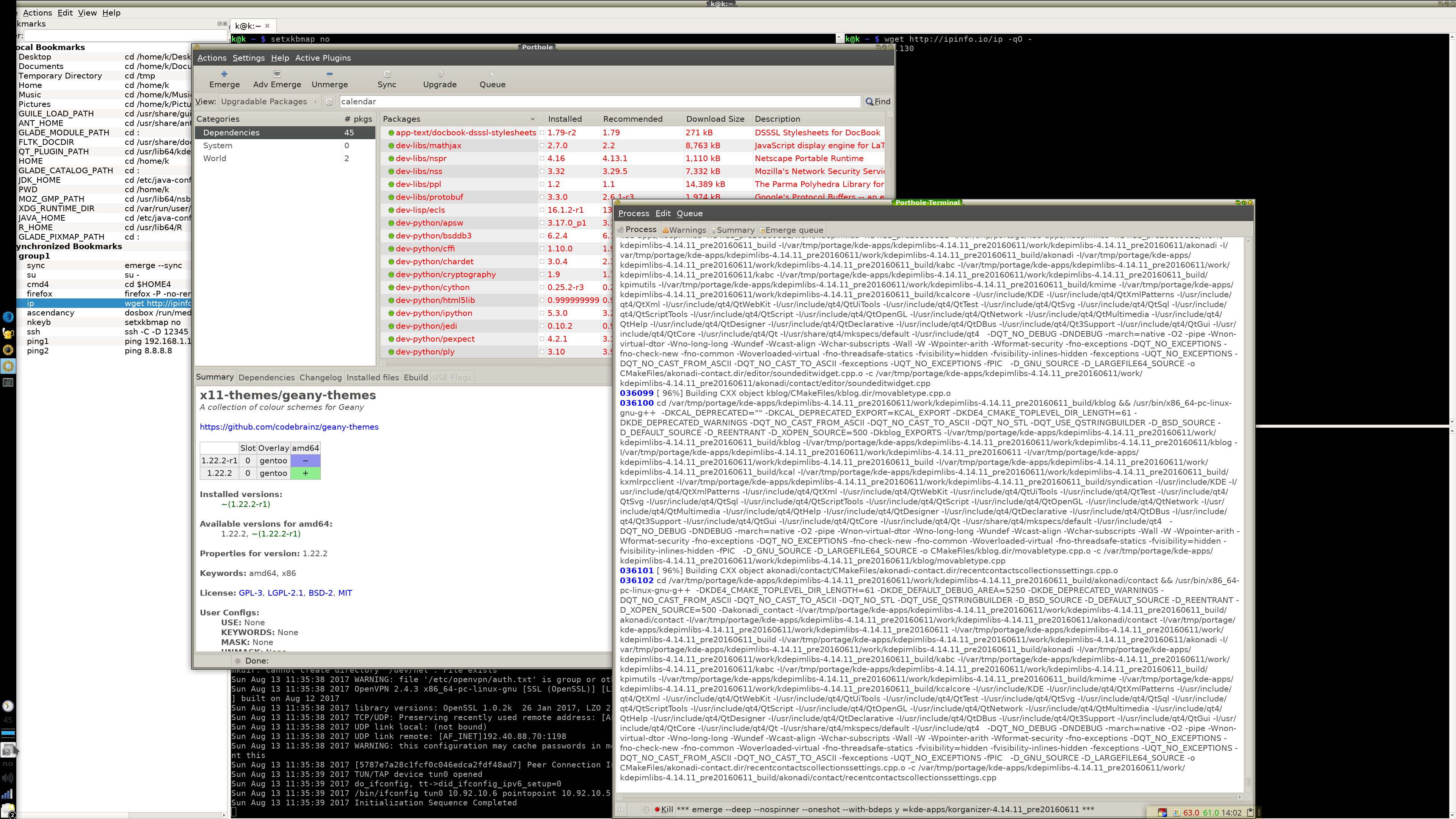The width and height of the screenshot is (1456, 819).
Task: Click the clock icon in the left panel
Action: tap(8, 706)
